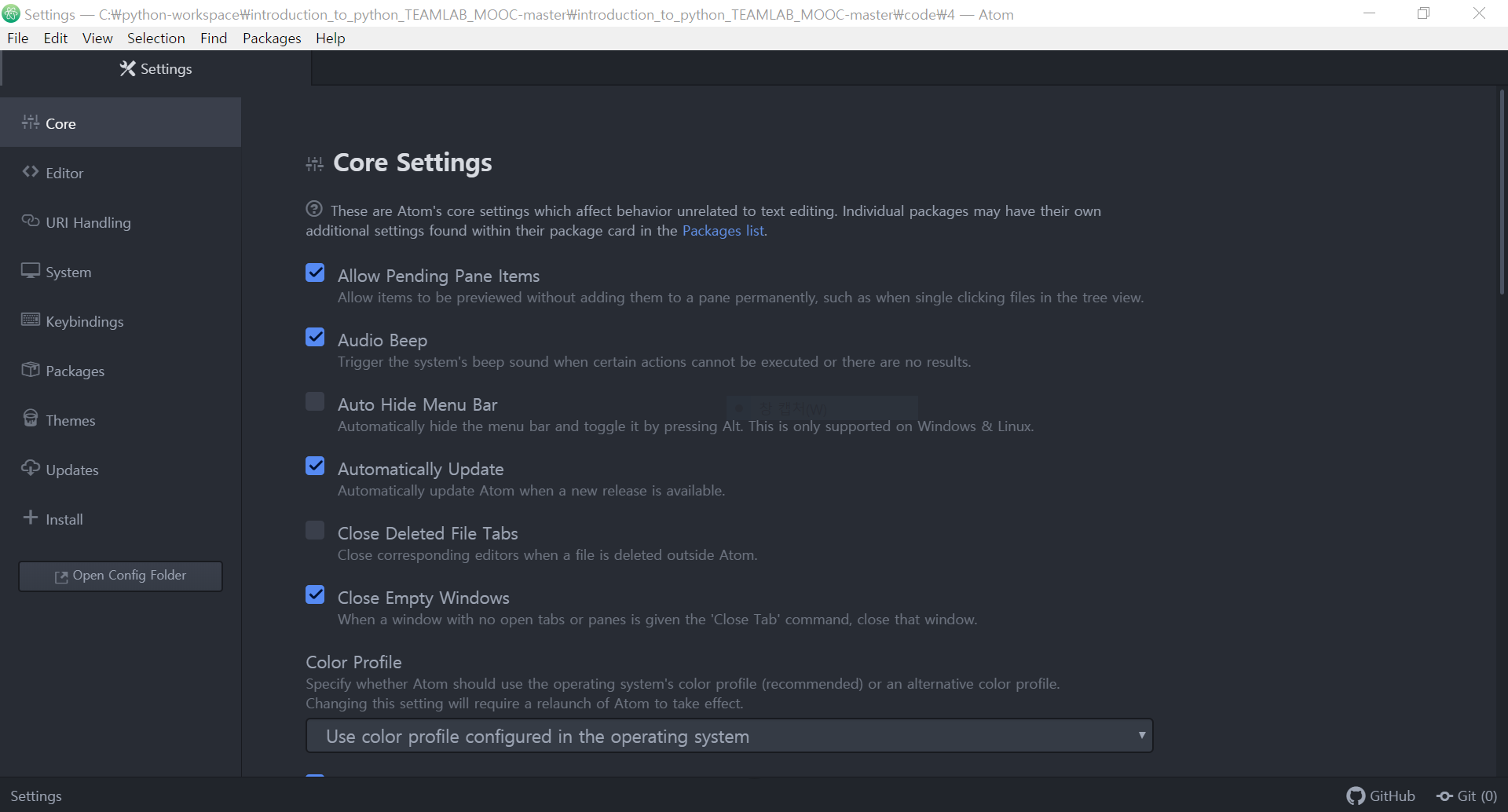Click the System monitor icon

[x=31, y=270]
